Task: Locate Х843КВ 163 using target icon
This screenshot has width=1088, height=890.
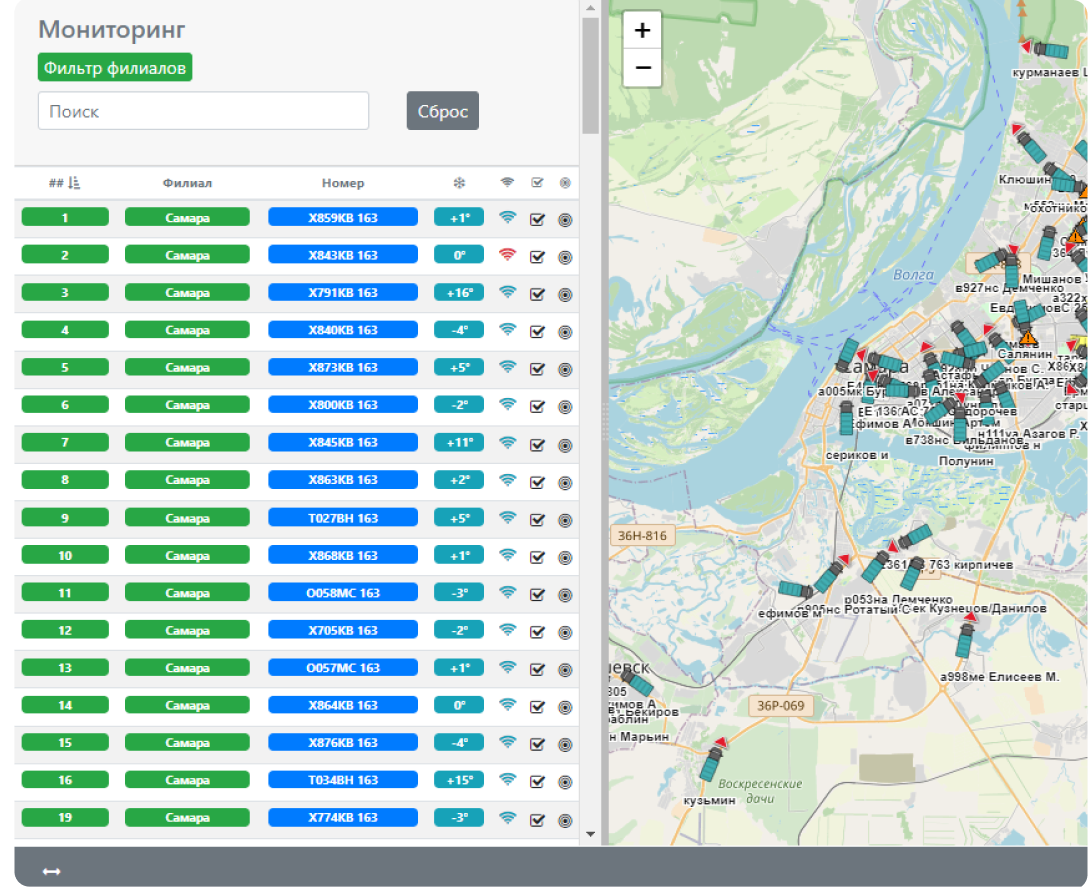Action: coord(565,257)
